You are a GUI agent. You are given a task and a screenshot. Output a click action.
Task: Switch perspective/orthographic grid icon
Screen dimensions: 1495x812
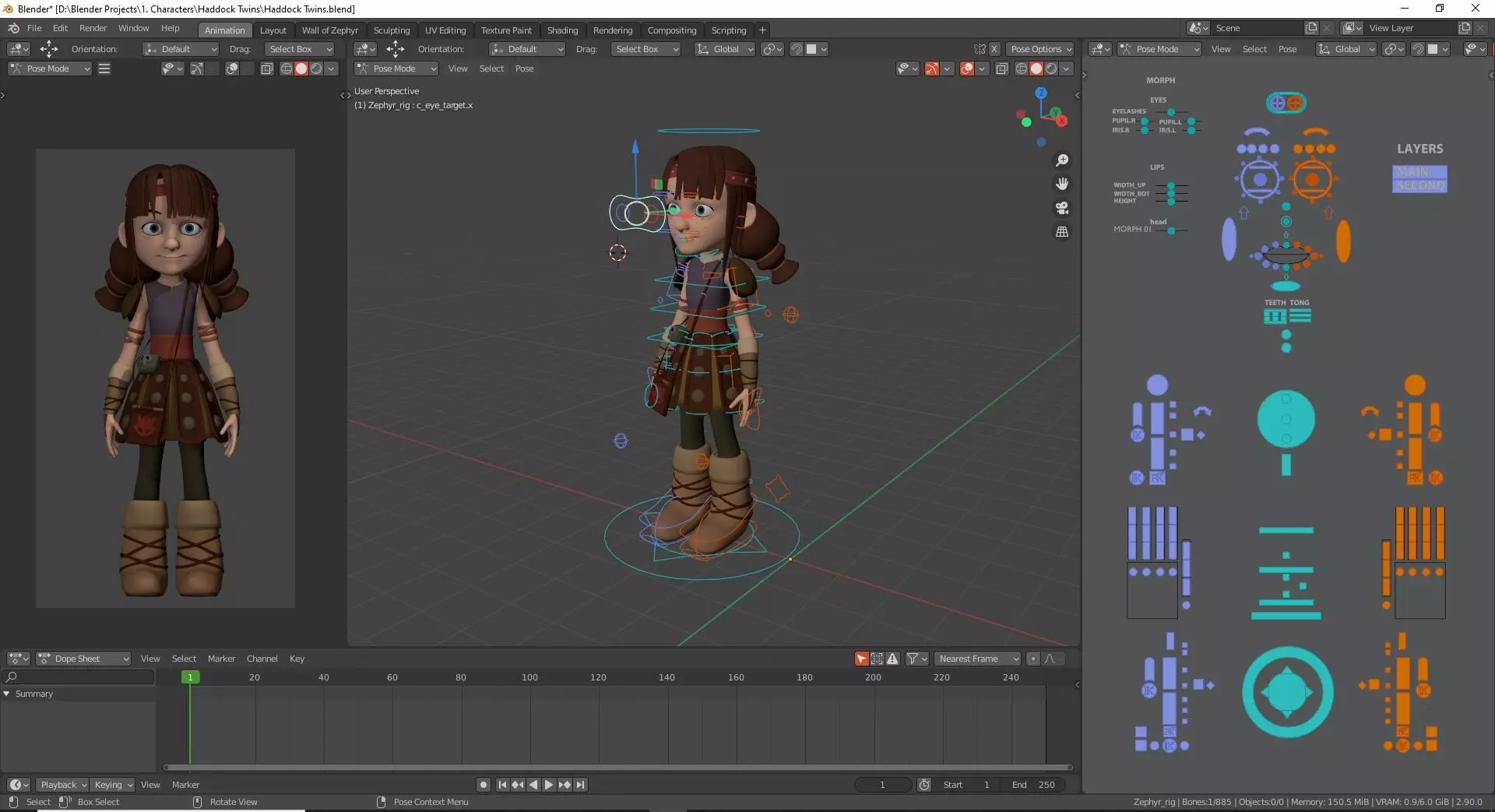click(x=1062, y=232)
